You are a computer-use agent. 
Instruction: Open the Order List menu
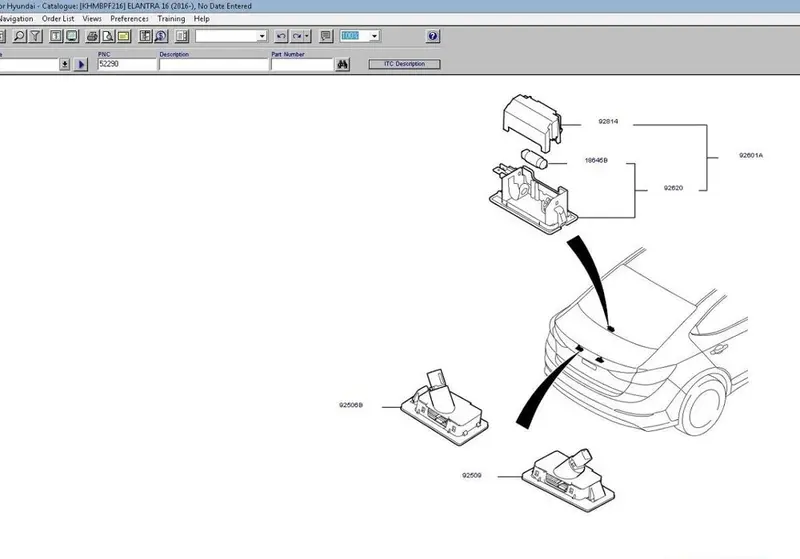point(58,19)
